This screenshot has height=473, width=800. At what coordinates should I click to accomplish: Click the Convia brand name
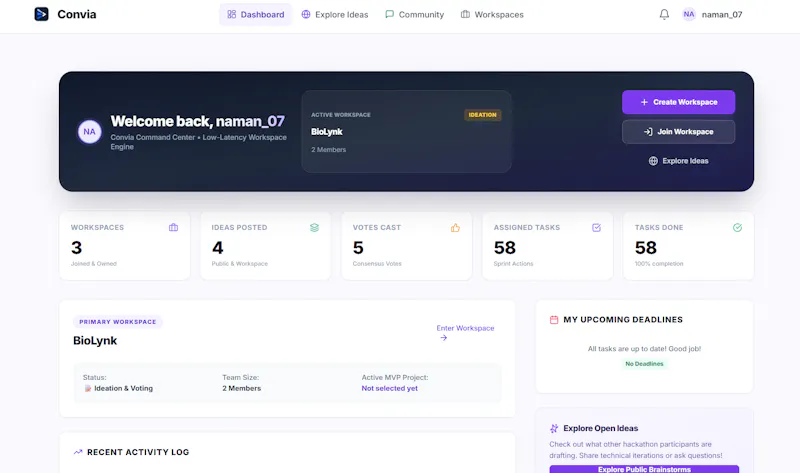click(77, 14)
